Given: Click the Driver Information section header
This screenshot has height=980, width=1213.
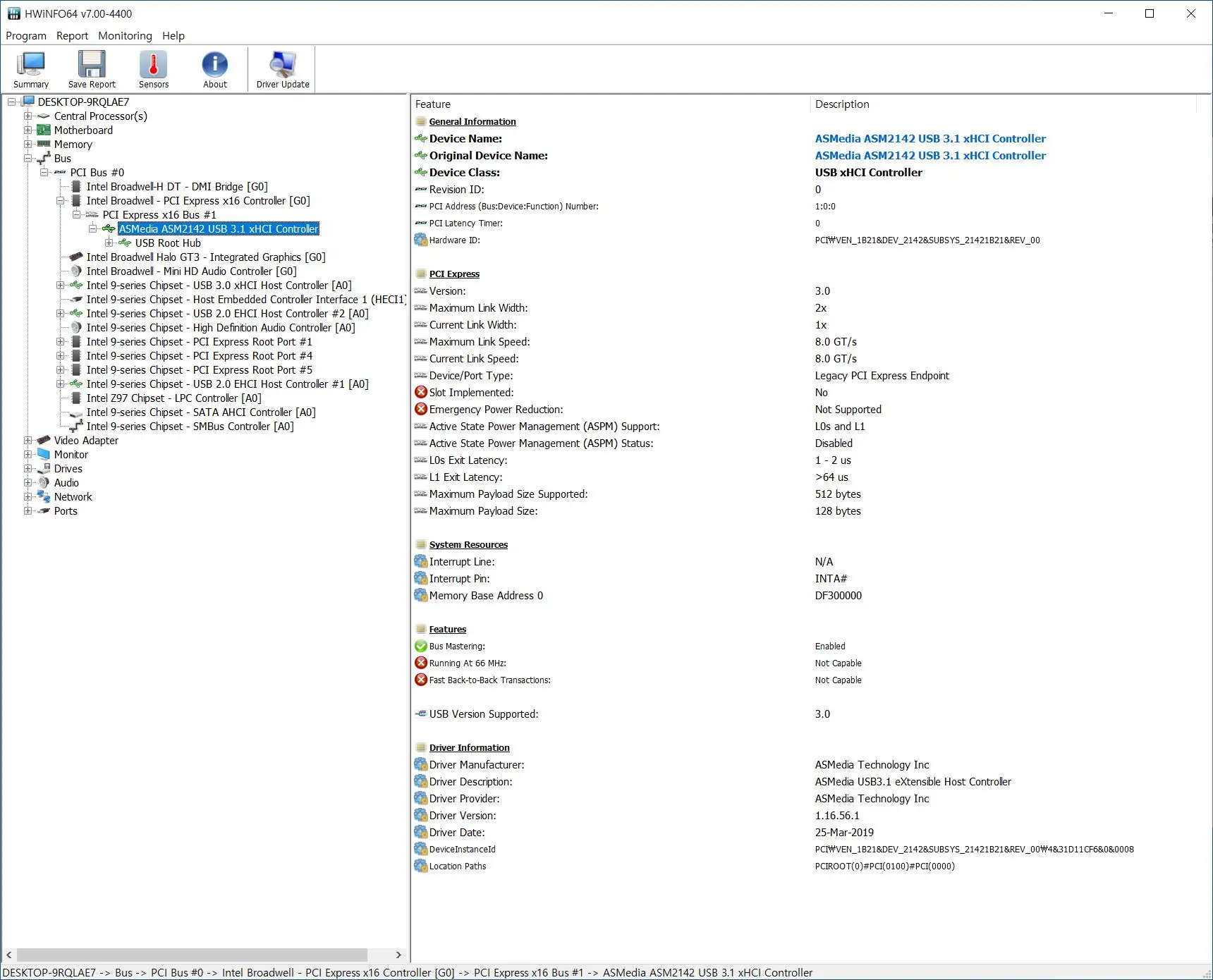Looking at the screenshot, I should [469, 747].
